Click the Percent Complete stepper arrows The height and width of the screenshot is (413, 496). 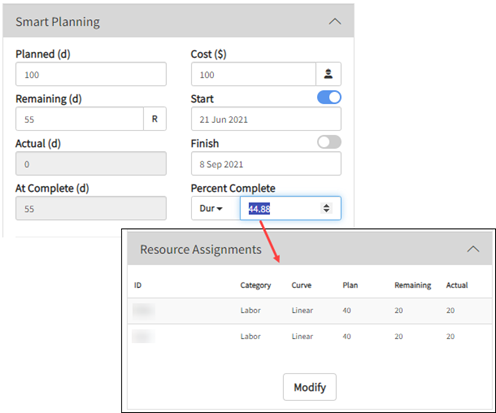326,208
